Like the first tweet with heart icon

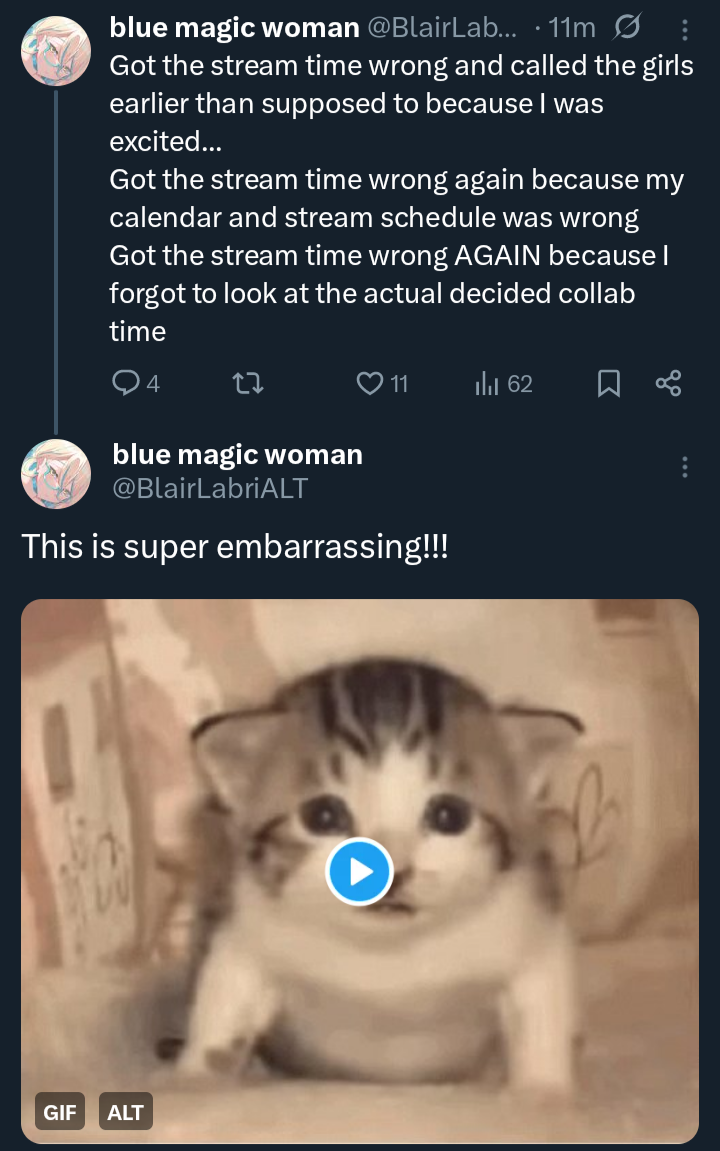(x=370, y=383)
